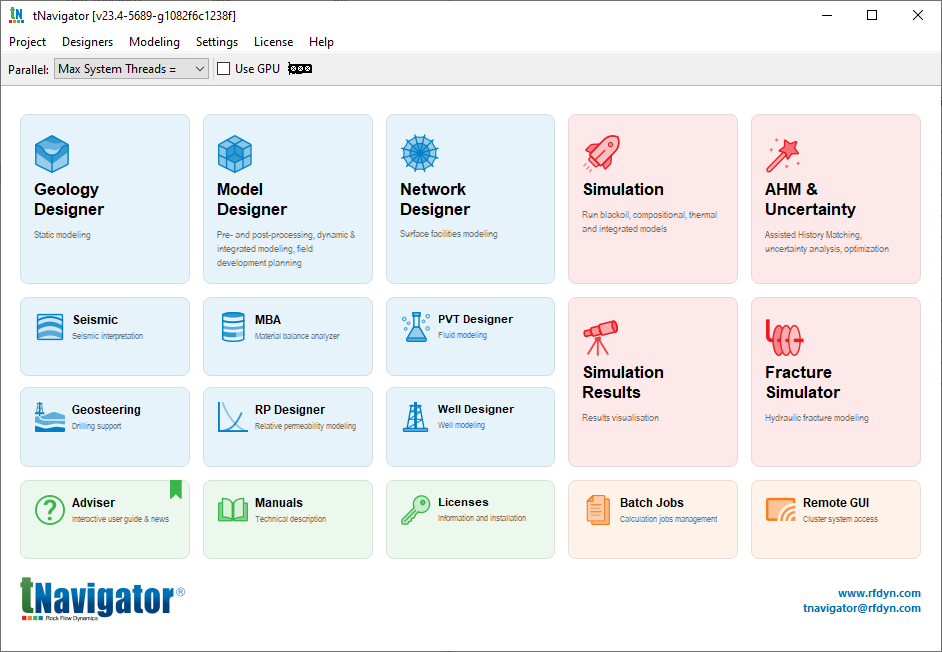
Task: Click the Simulation Results telescope icon
Action: tap(600, 337)
